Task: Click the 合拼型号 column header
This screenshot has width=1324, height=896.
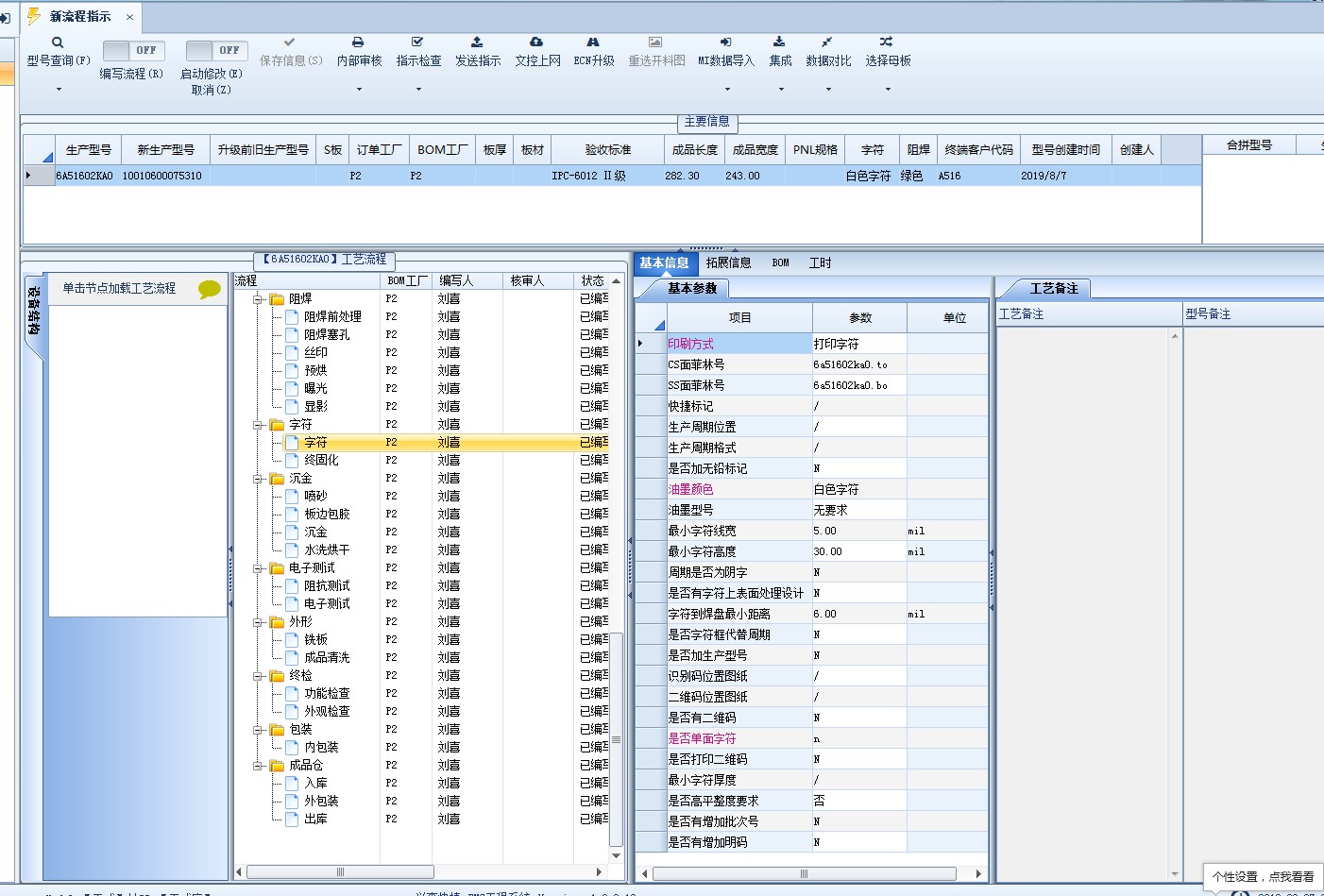Action: 1248,145
